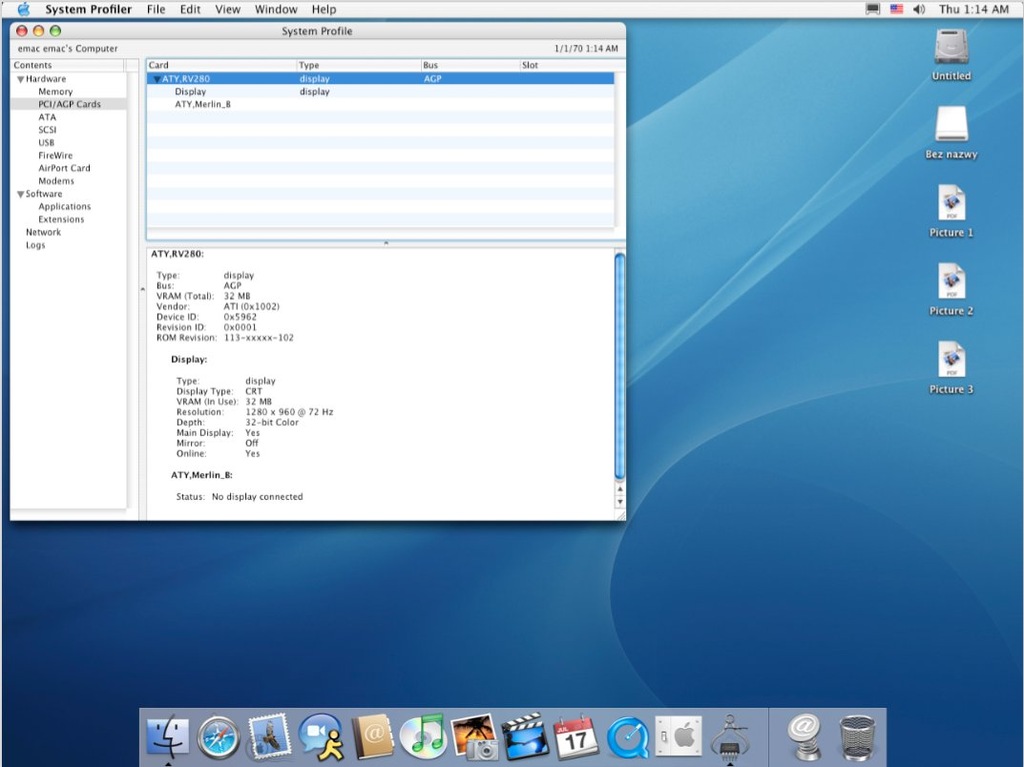Click the details pane scrollbar thumb

tap(620, 367)
